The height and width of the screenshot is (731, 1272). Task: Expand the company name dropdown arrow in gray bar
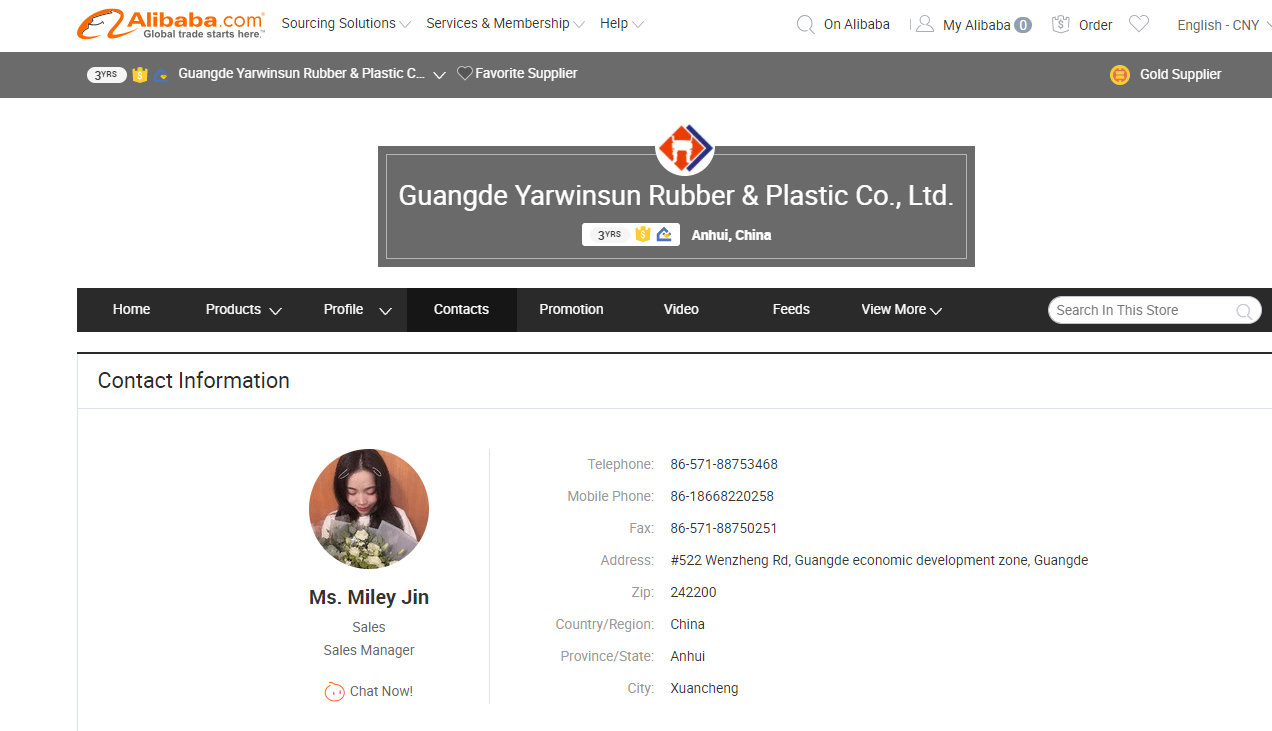(x=439, y=75)
